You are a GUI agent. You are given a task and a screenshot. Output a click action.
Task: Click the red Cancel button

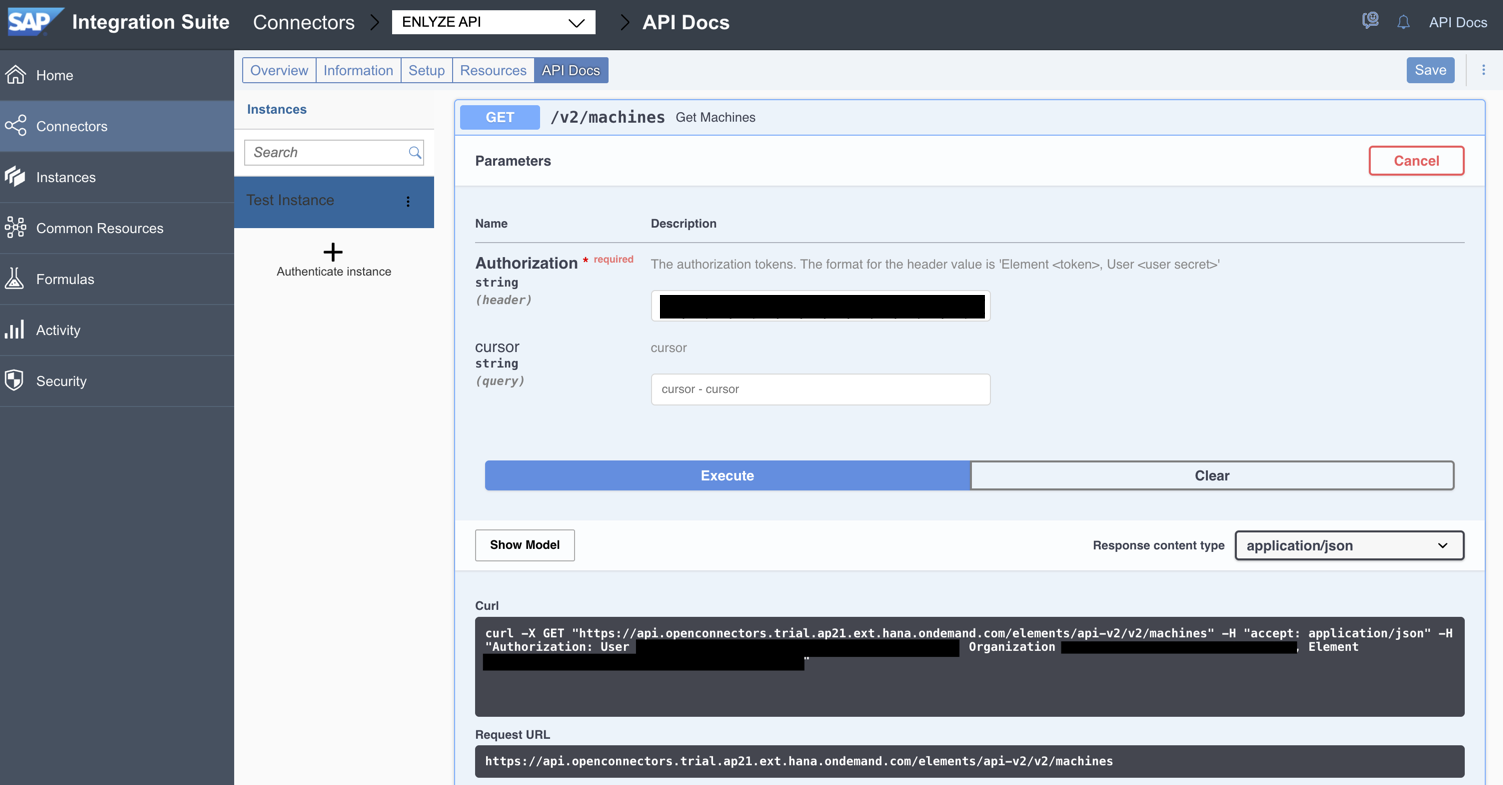[1415, 161]
